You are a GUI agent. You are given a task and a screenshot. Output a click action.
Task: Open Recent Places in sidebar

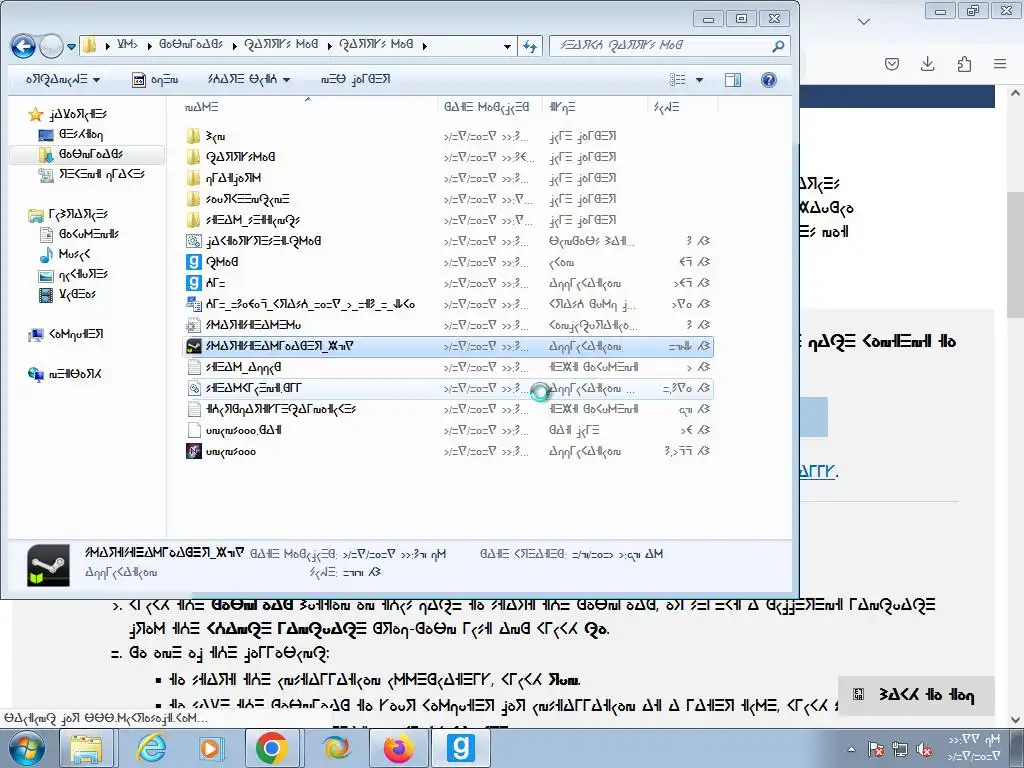tap(92, 174)
